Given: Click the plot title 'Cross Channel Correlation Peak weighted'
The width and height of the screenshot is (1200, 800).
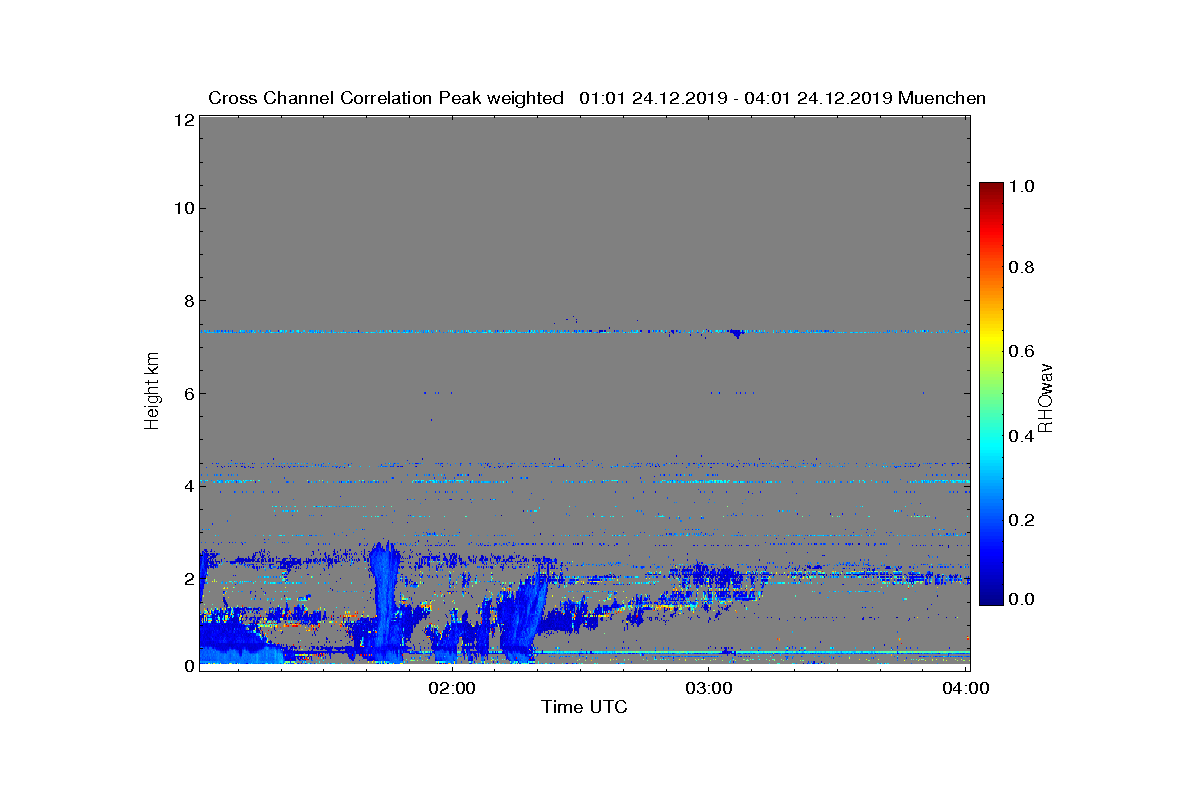Looking at the screenshot, I should coord(386,98).
